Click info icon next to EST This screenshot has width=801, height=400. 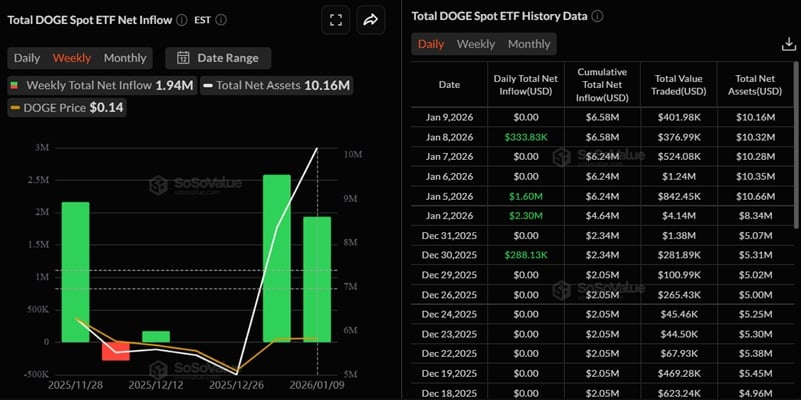click(x=221, y=20)
